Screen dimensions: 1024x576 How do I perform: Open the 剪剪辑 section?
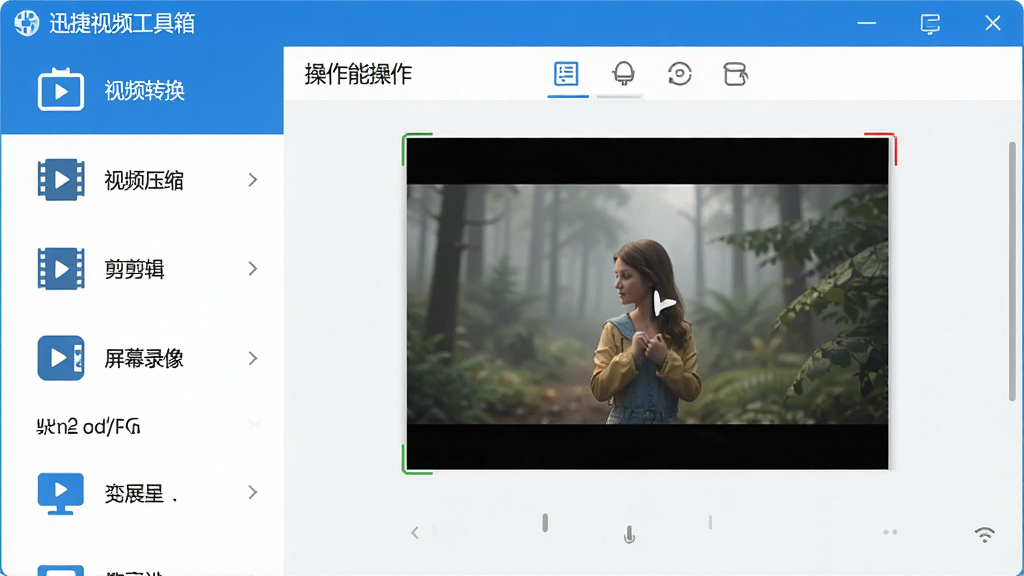142,268
